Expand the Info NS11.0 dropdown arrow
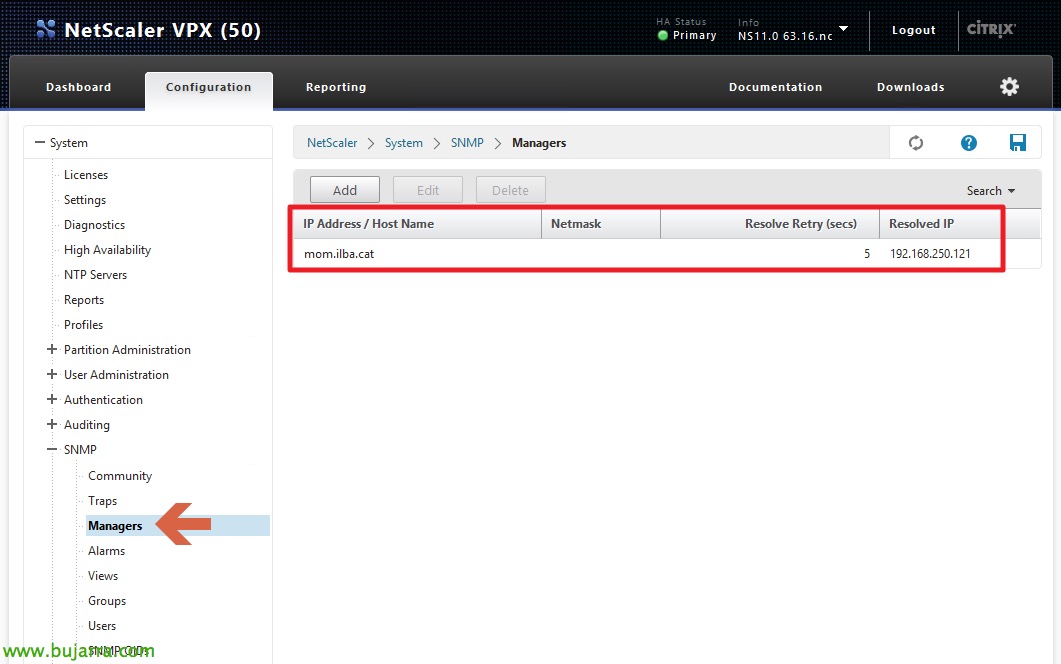1061x664 pixels. point(843,28)
